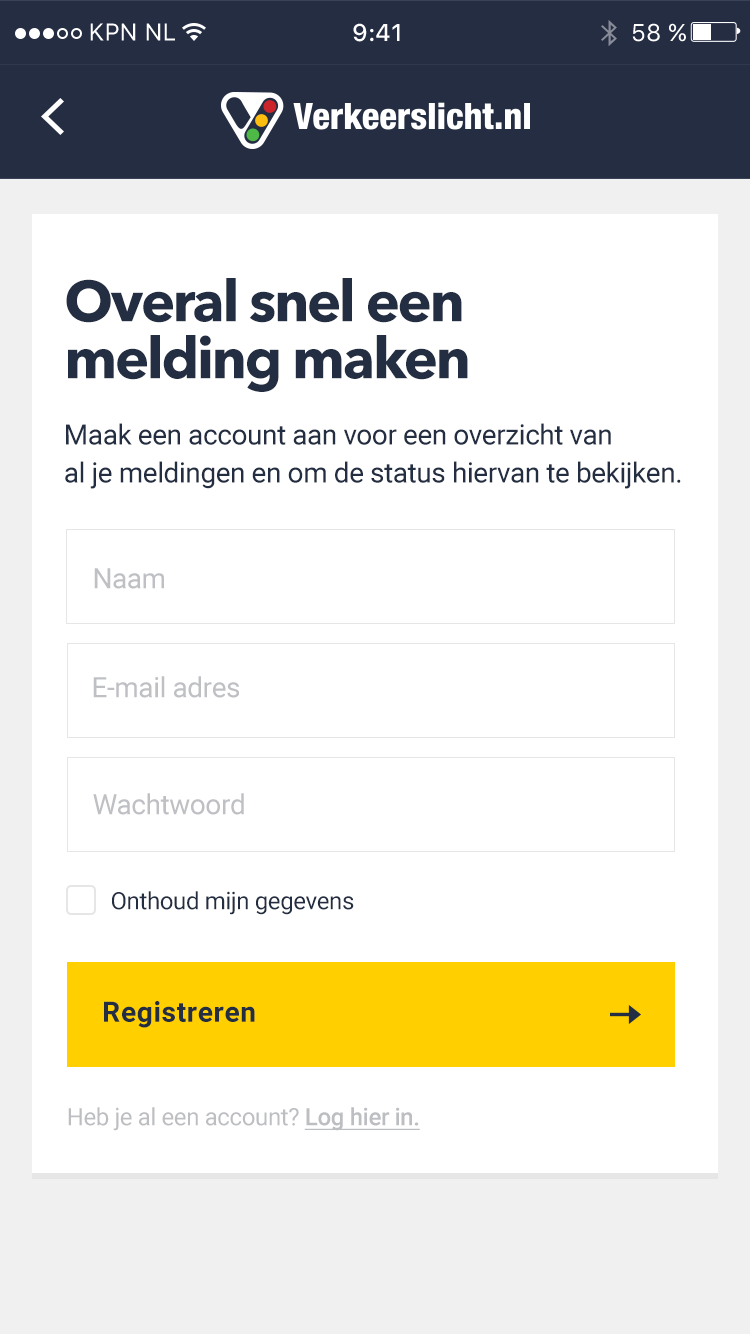The image size is (750, 1334).
Task: Tap the back arrow in header
Action: click(x=53, y=117)
